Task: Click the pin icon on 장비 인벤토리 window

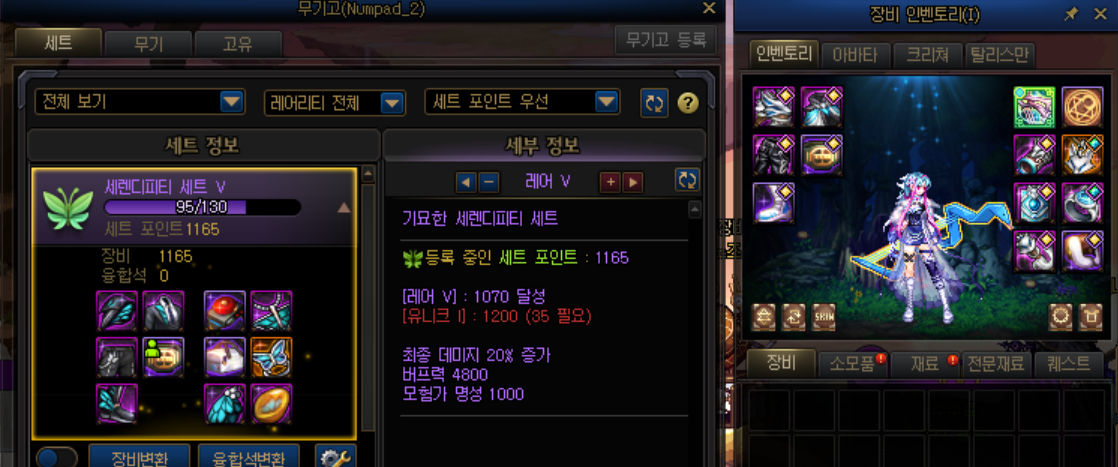Action: click(1071, 14)
